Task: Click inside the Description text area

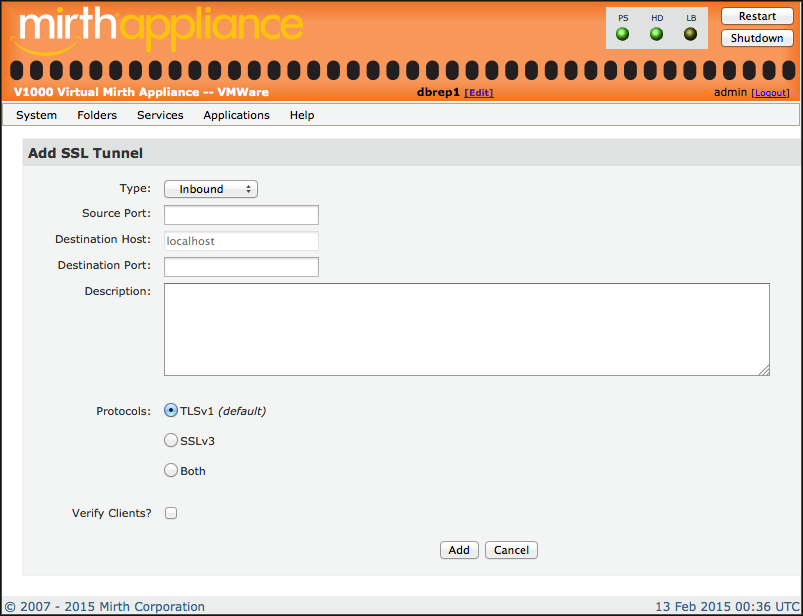Action: [467, 329]
